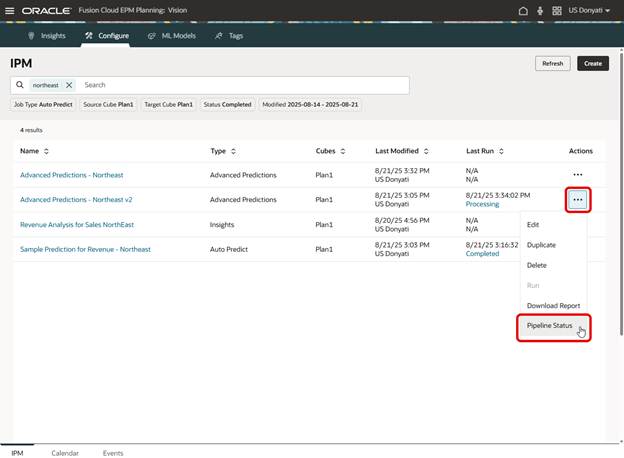Screen dimensions: 624x458
Task: Open the Job Type Auto Predict filter
Action: pos(44,104)
